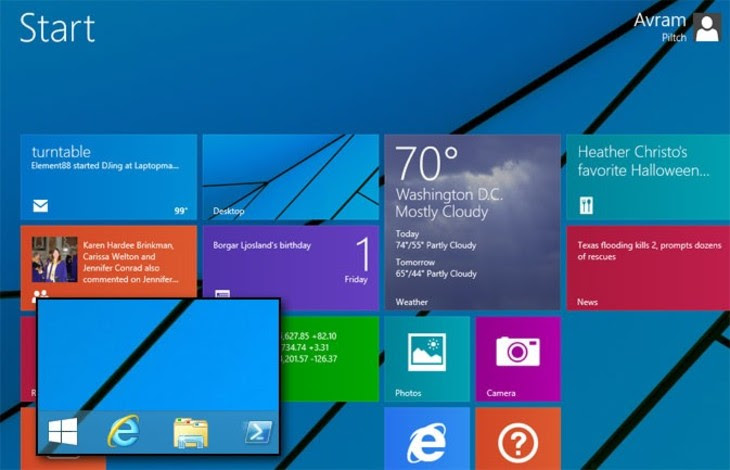Open People tile with Karen Hardee Brinkman
The height and width of the screenshot is (470, 730).
[x=108, y=267]
